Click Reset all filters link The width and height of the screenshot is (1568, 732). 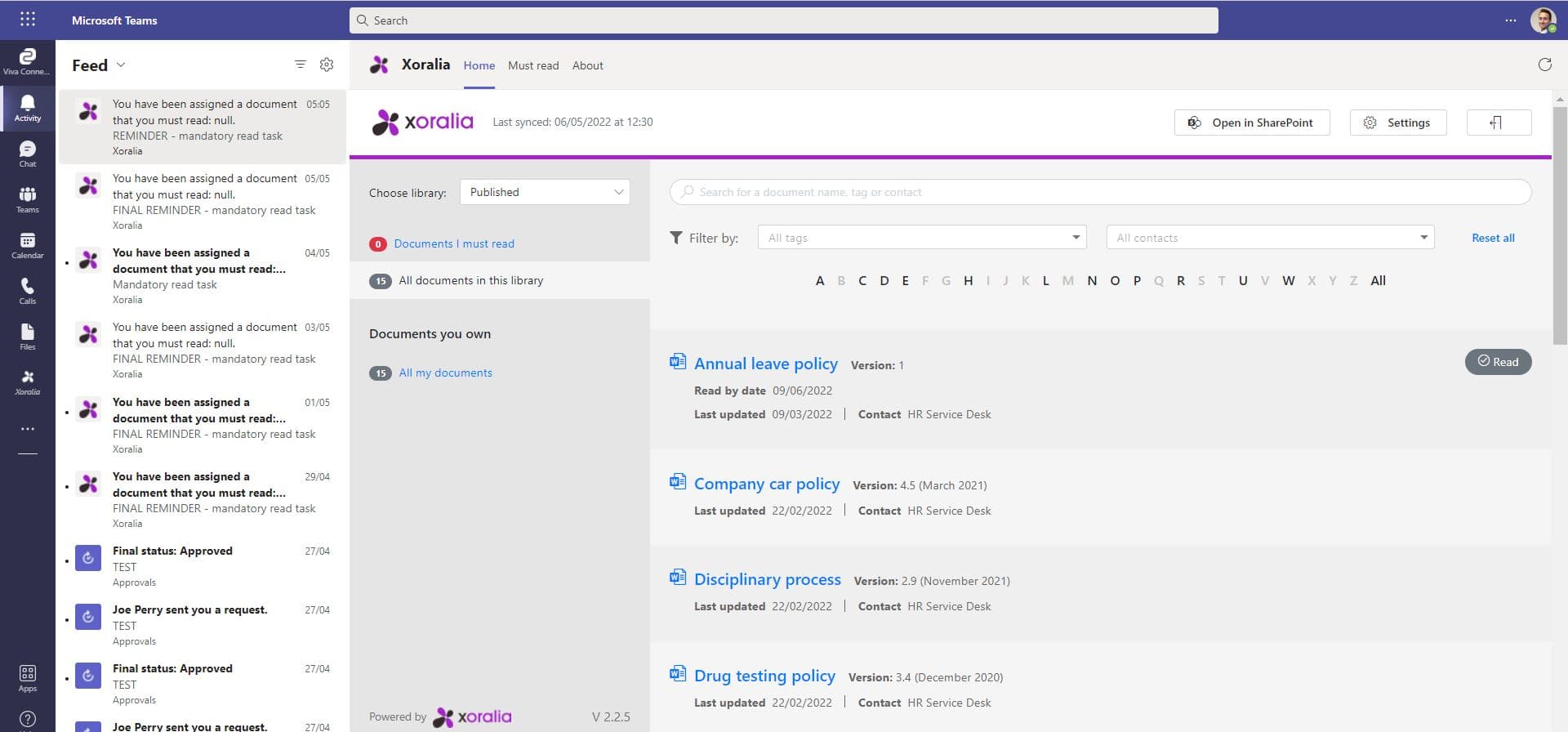[1493, 238]
